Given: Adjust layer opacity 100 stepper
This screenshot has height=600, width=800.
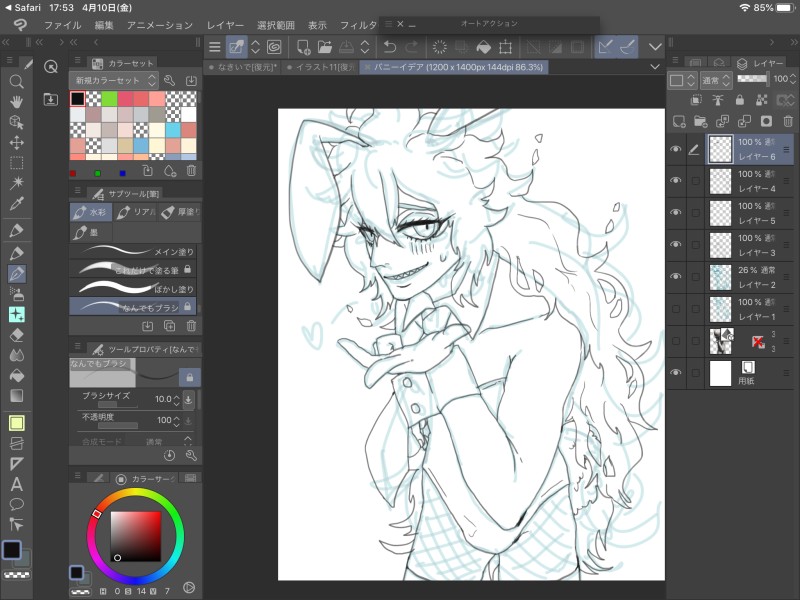Looking at the screenshot, I should pos(792,79).
